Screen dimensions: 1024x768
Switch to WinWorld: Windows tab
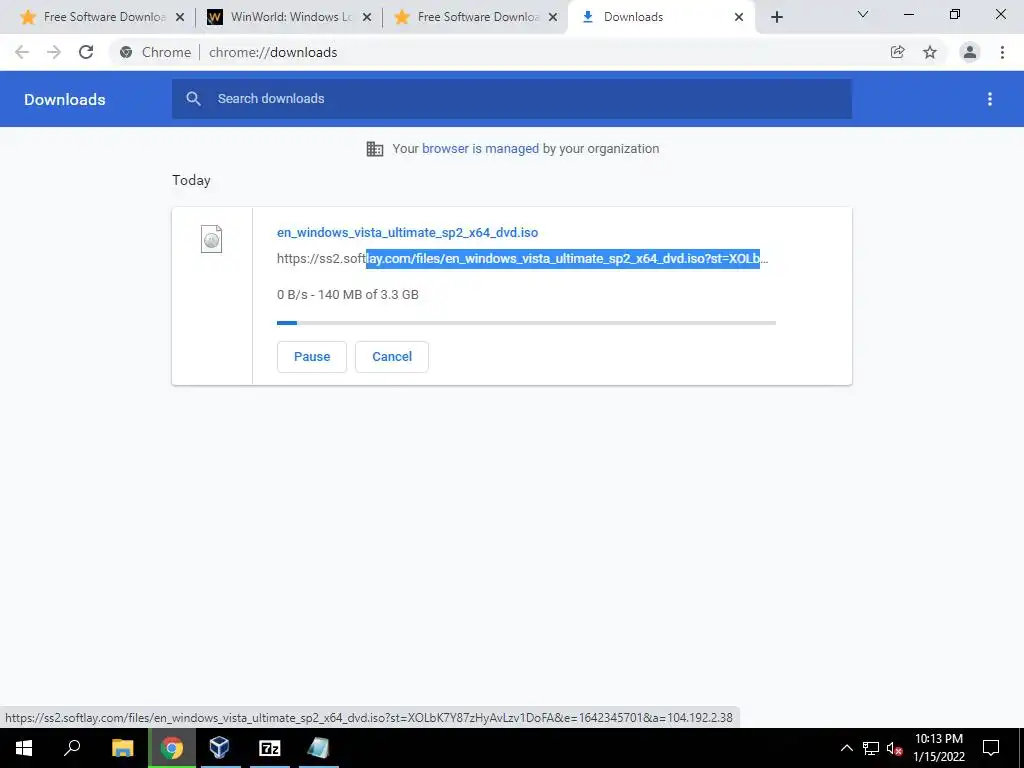tap(289, 17)
